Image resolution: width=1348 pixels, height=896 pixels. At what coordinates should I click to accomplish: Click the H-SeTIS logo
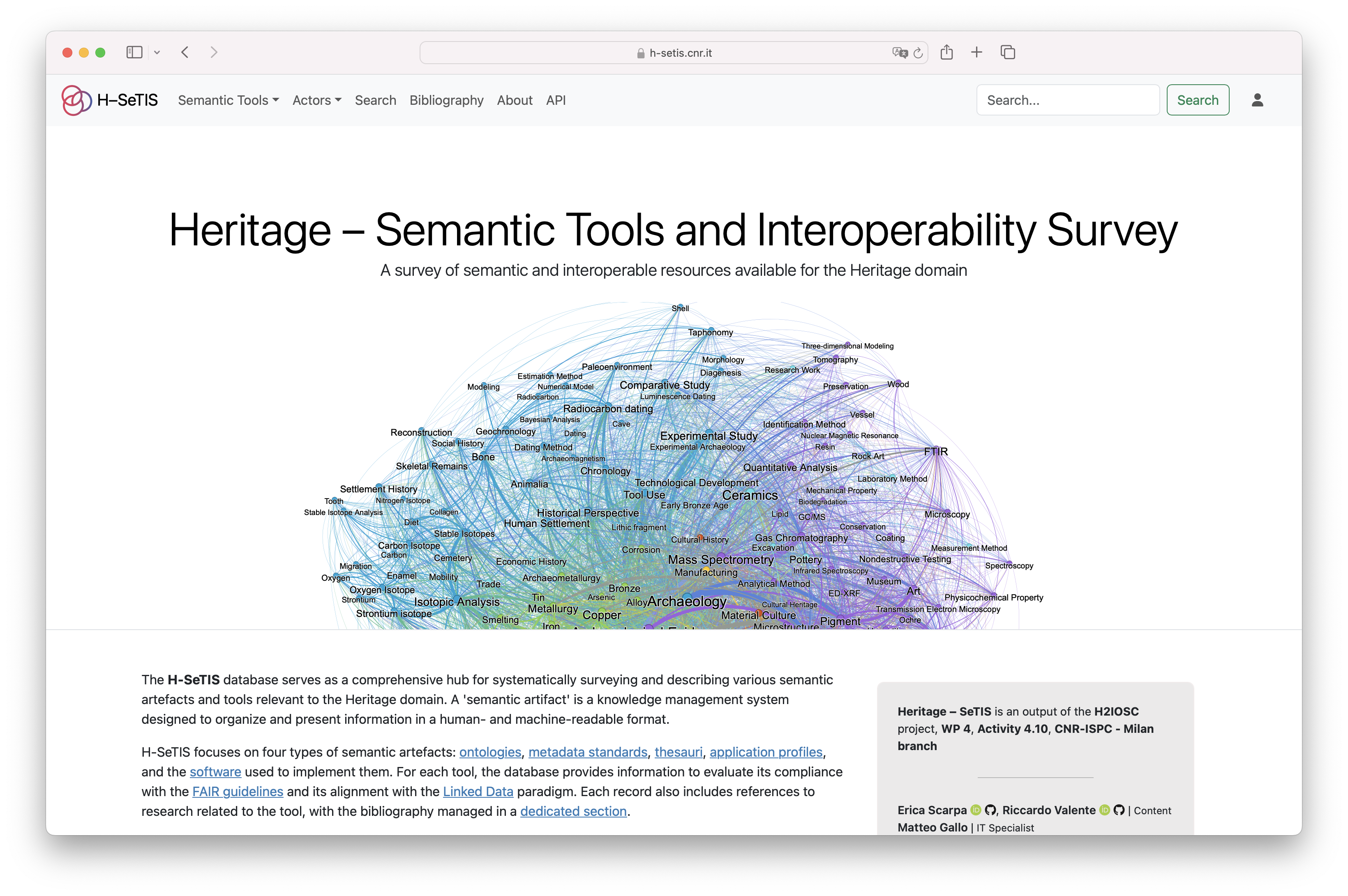tap(110, 100)
